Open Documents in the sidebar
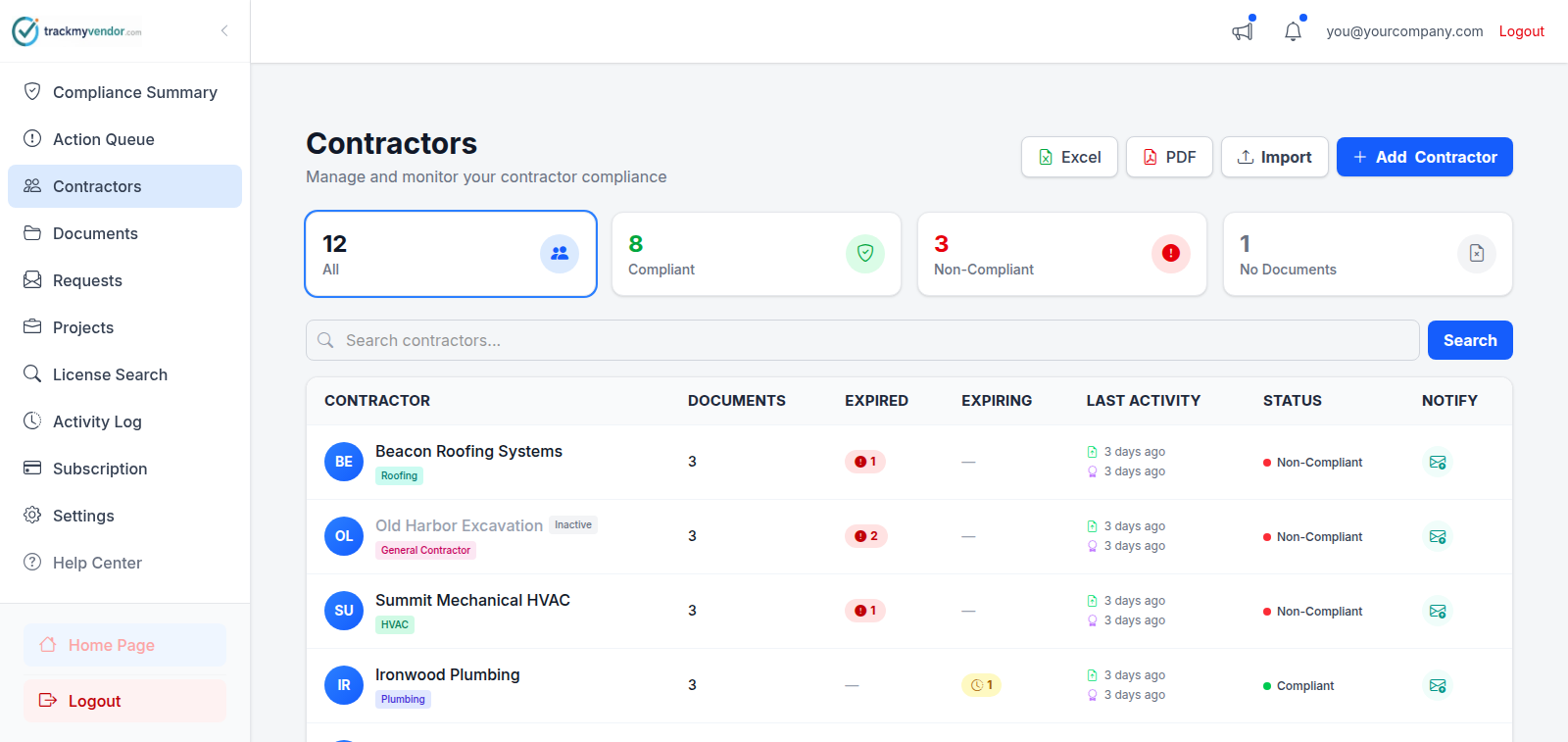 coord(124,233)
